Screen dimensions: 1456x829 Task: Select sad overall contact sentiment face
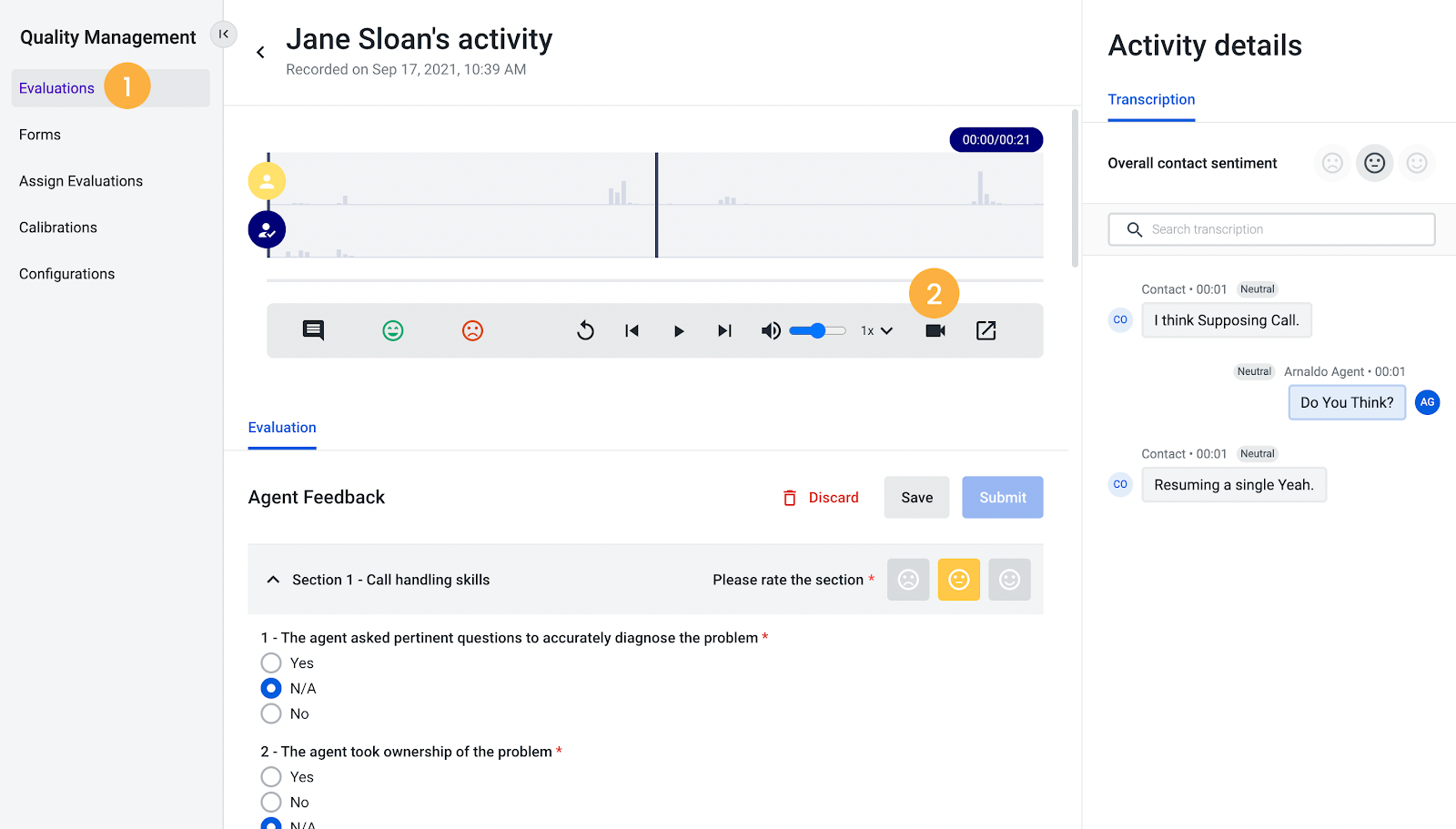point(1332,163)
